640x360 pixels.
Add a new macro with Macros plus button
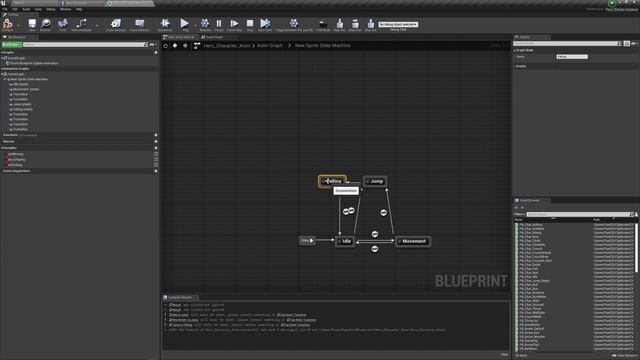(x=156, y=142)
